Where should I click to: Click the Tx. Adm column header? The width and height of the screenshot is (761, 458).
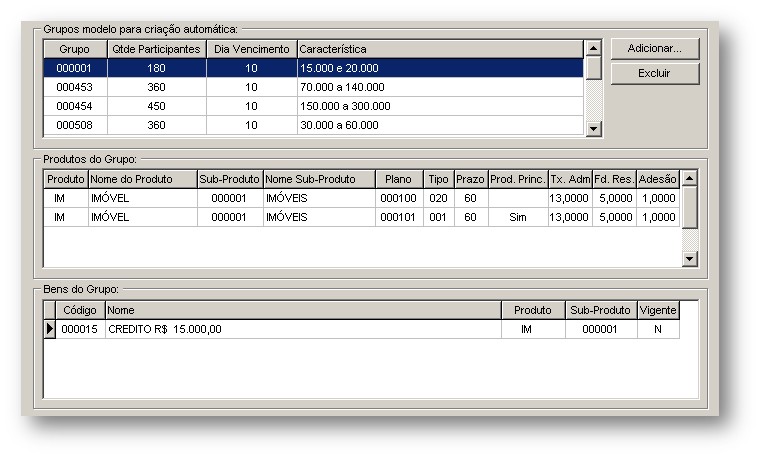(570, 179)
